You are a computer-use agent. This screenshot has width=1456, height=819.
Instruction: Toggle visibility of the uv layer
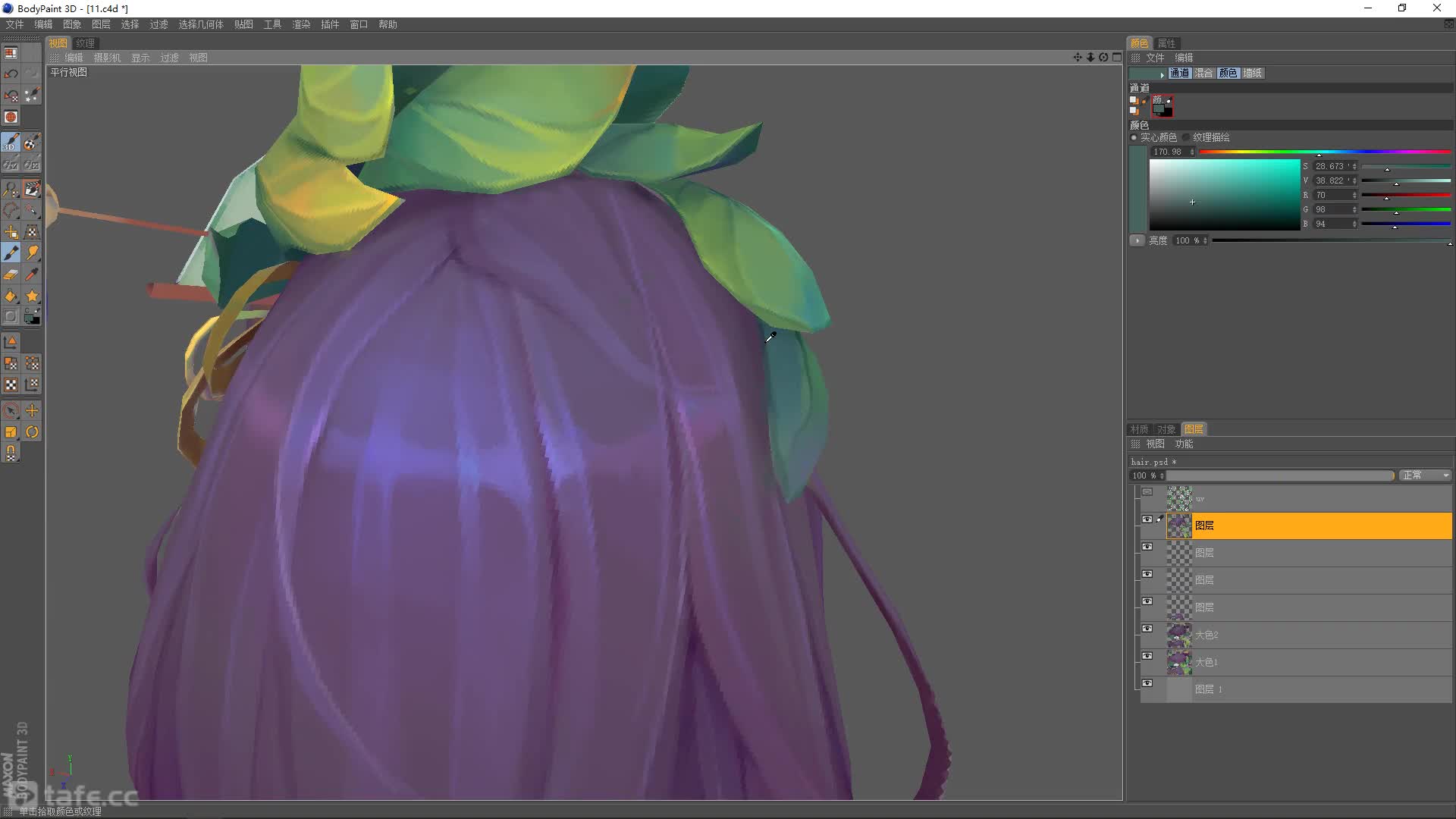click(1147, 492)
